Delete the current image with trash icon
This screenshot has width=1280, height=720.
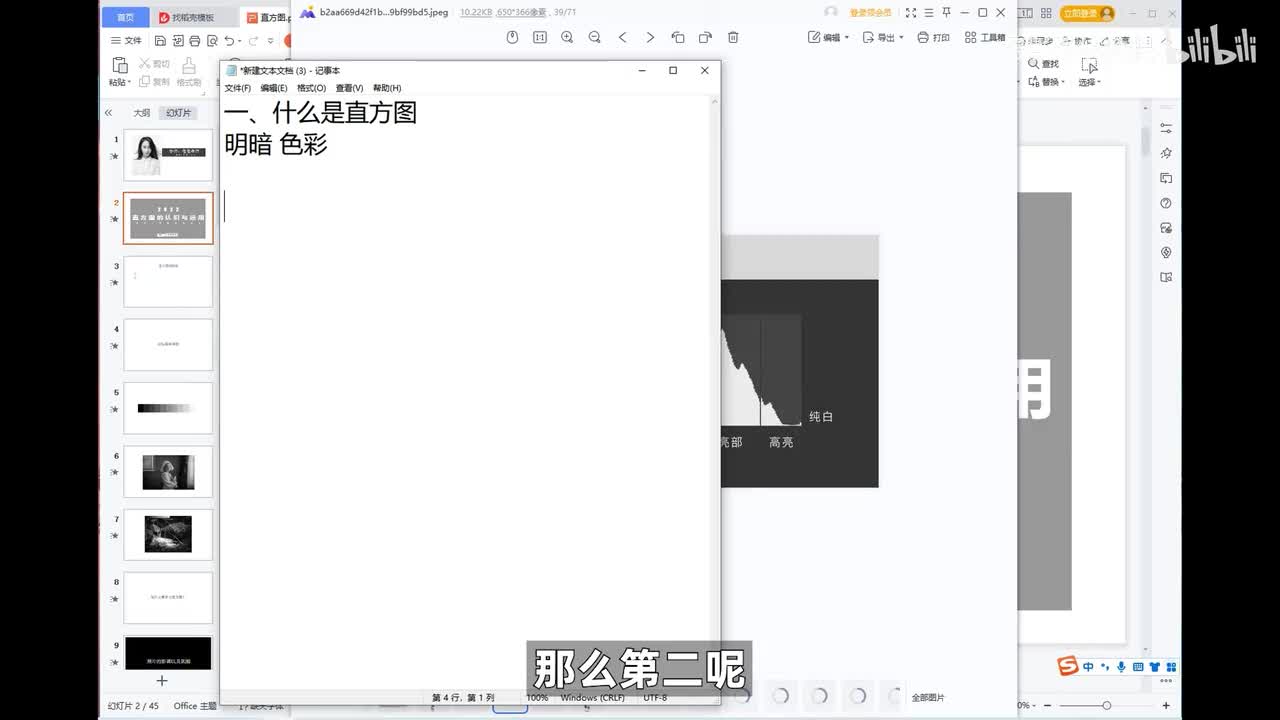click(733, 37)
